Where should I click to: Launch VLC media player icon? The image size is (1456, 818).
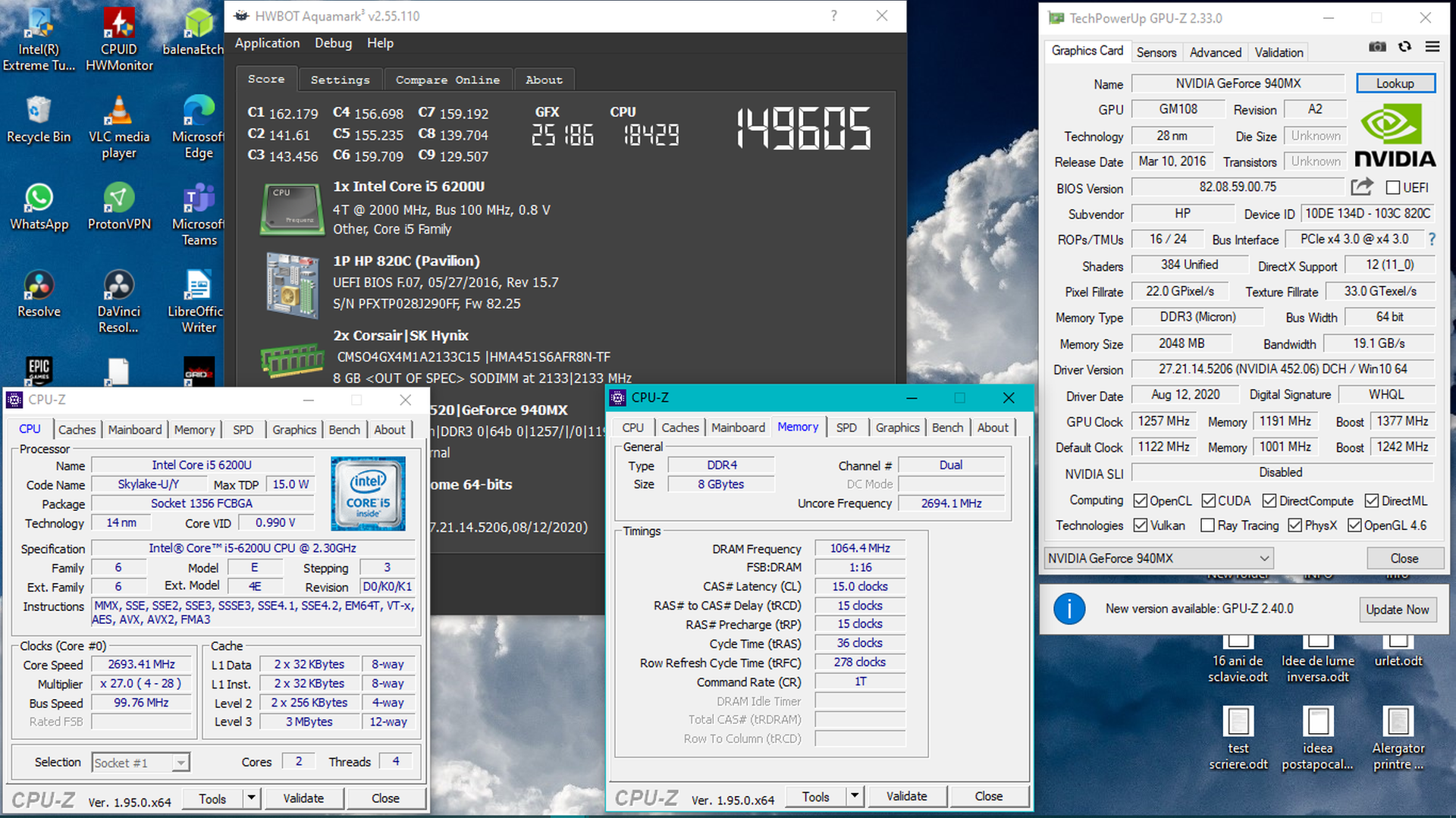(x=119, y=127)
